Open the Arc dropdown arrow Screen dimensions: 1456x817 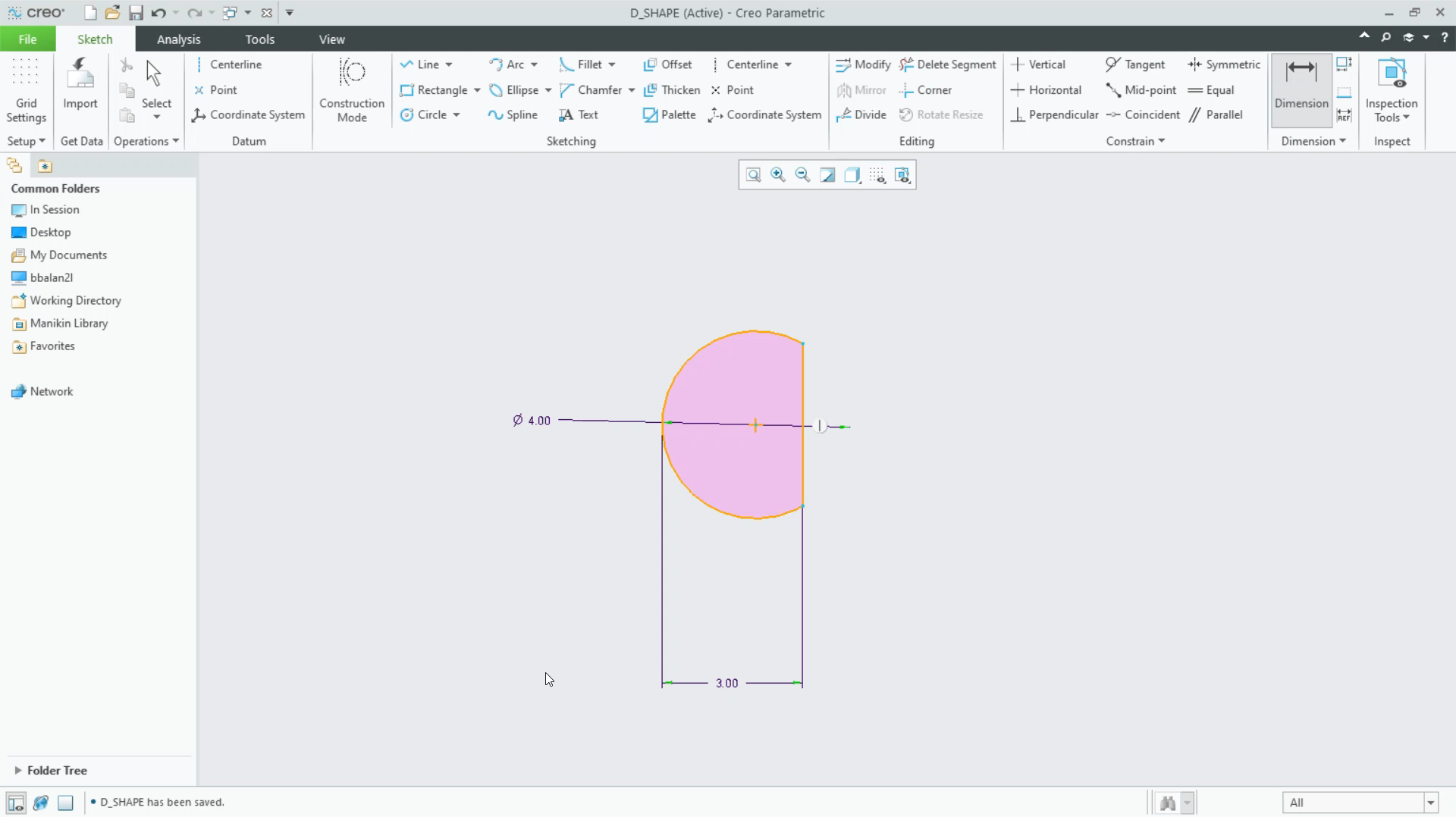534,64
